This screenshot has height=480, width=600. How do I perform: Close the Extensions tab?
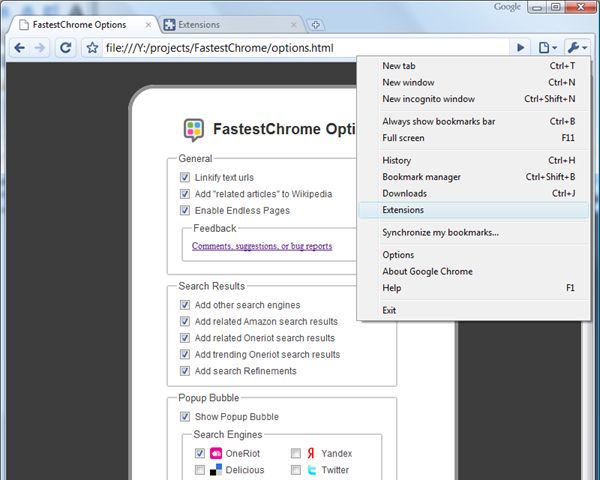click(x=294, y=25)
